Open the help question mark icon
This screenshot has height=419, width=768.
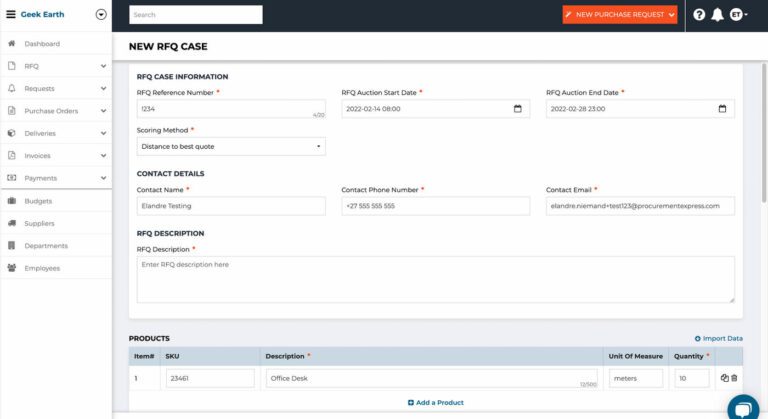coord(699,15)
